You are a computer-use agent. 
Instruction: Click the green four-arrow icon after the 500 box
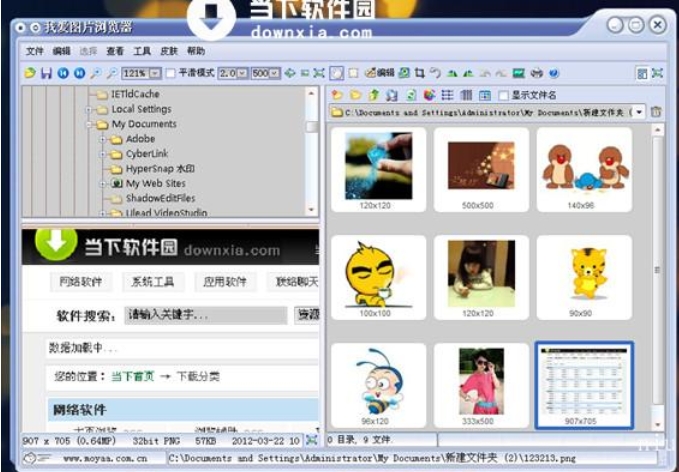[290, 73]
